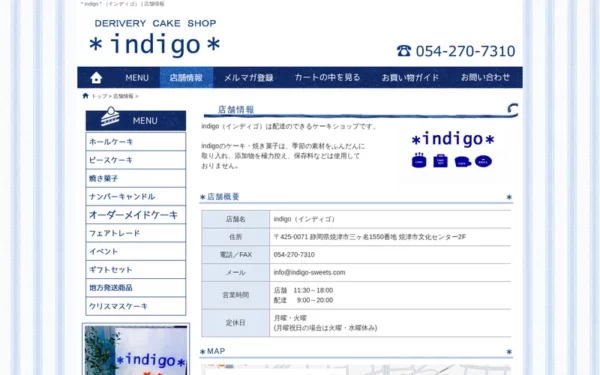Click the home icon in the navigation bar
This screenshot has width=600, height=375.
coord(96,78)
